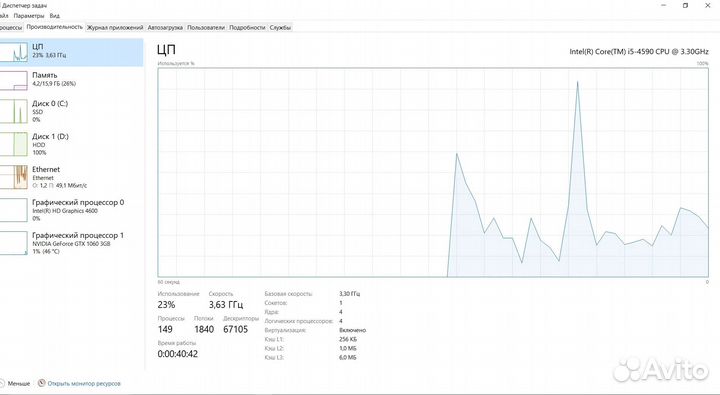Select the Диск 1 (D:) mini graph
Screen dimensions: 720x395
point(13,144)
